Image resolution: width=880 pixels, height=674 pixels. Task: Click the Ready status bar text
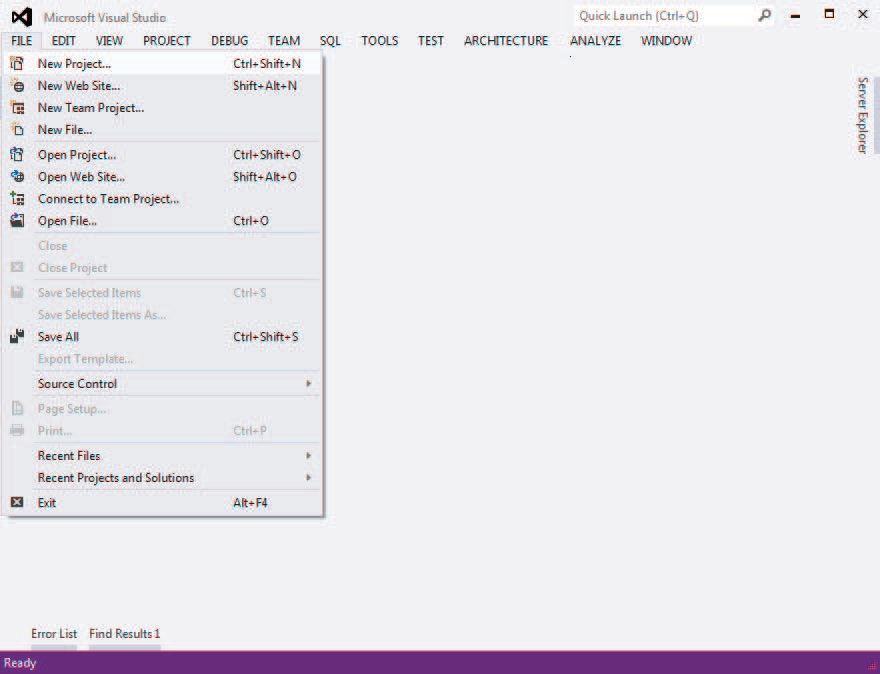[20, 663]
